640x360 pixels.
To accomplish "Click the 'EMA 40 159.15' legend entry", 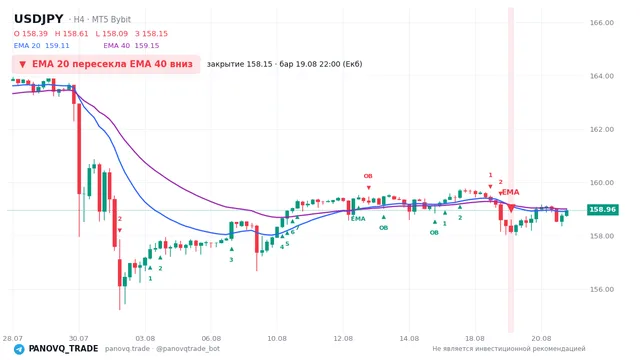I will click(131, 45).
